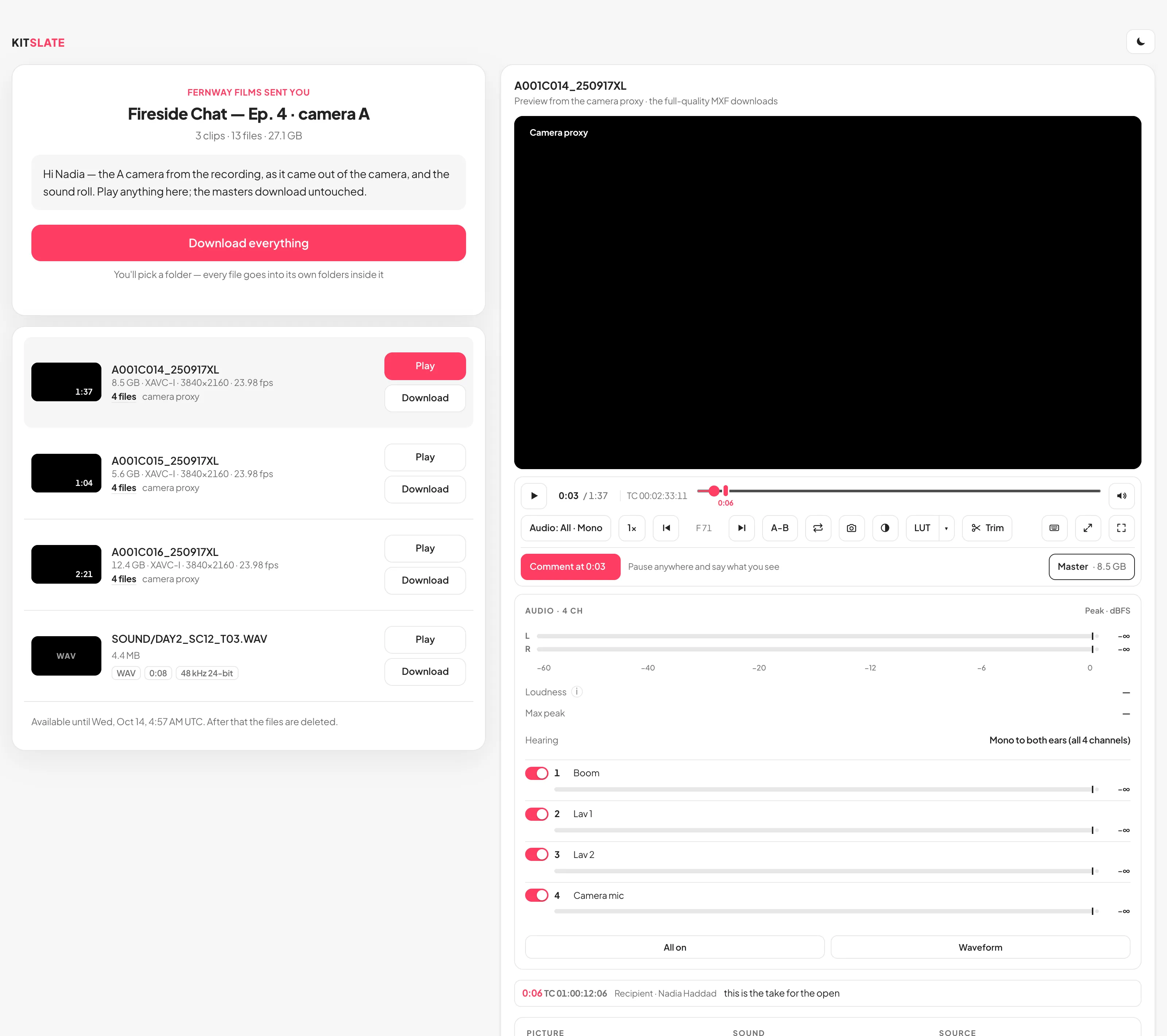Screen dimensions: 1167x1036
Task: Enter fullscreen with the corner-brackets icon
Action: click(1121, 528)
